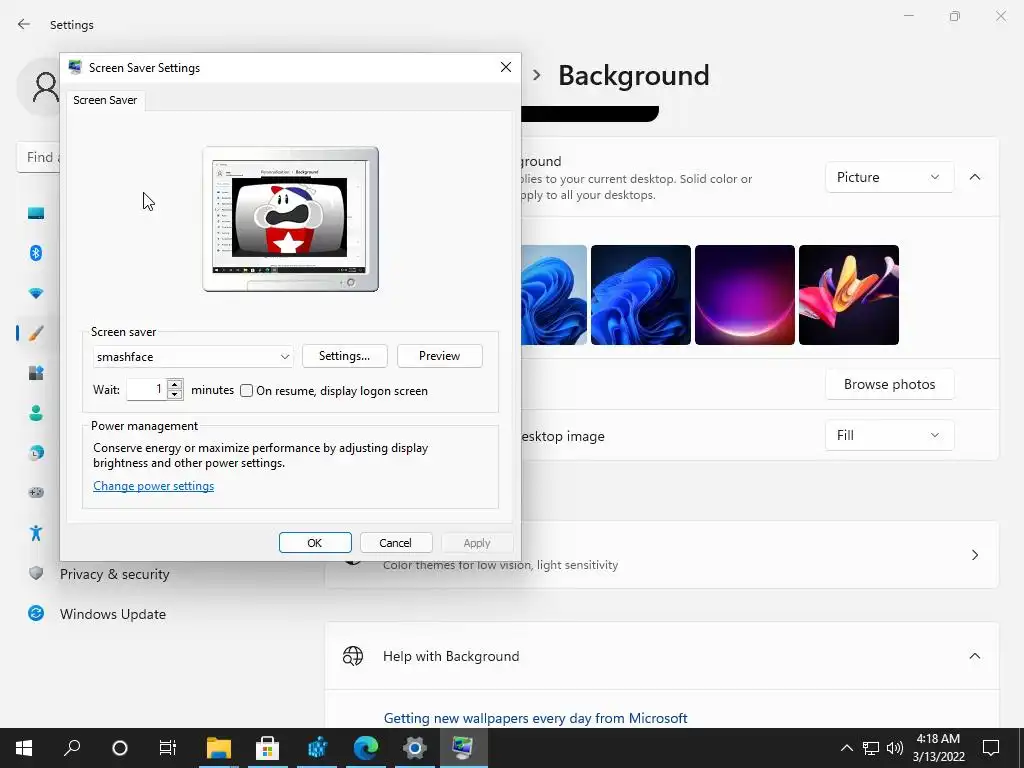Click the Find a setting search box

39,157
